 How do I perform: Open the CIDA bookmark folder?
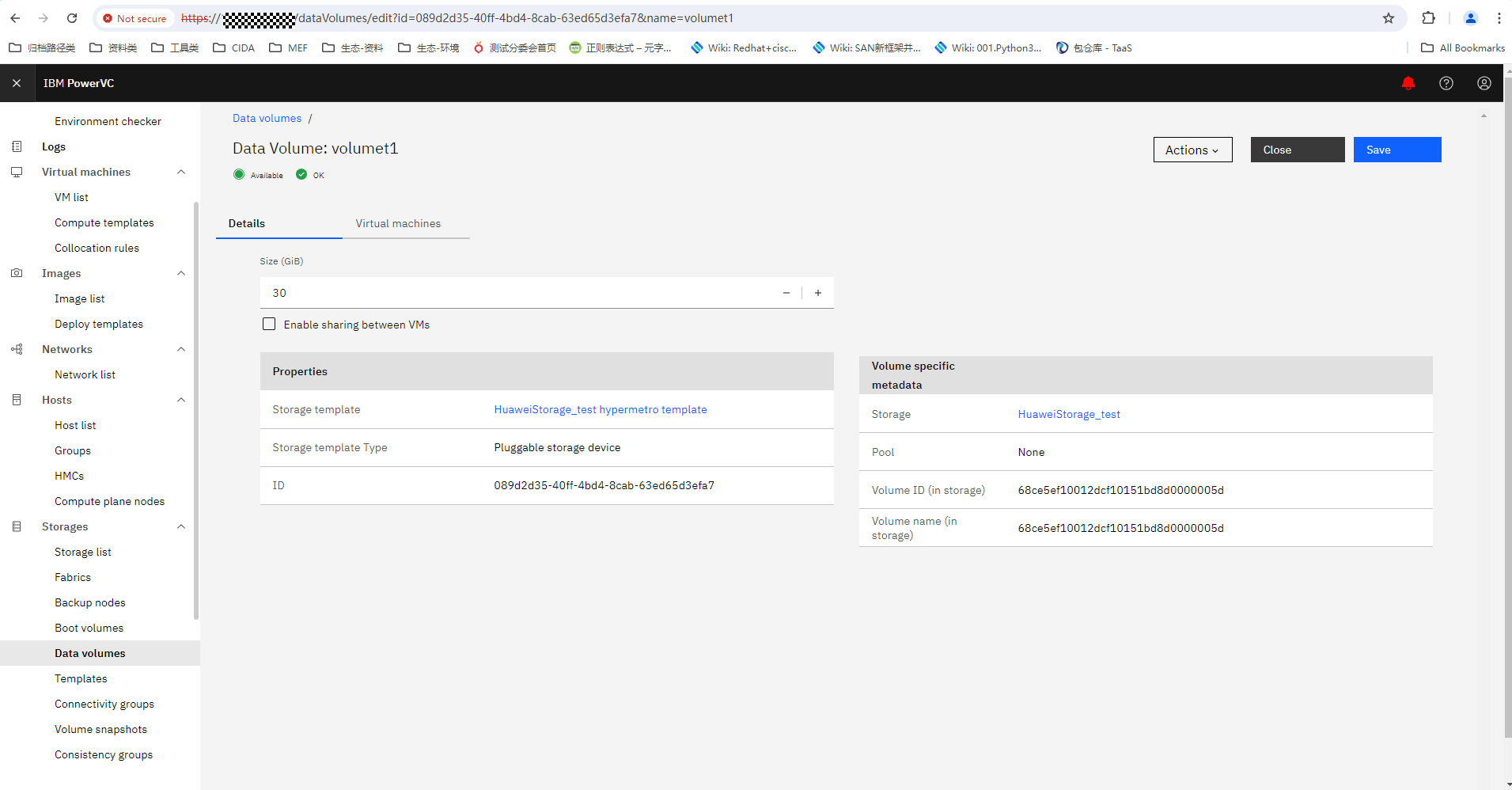pyautogui.click(x=234, y=48)
